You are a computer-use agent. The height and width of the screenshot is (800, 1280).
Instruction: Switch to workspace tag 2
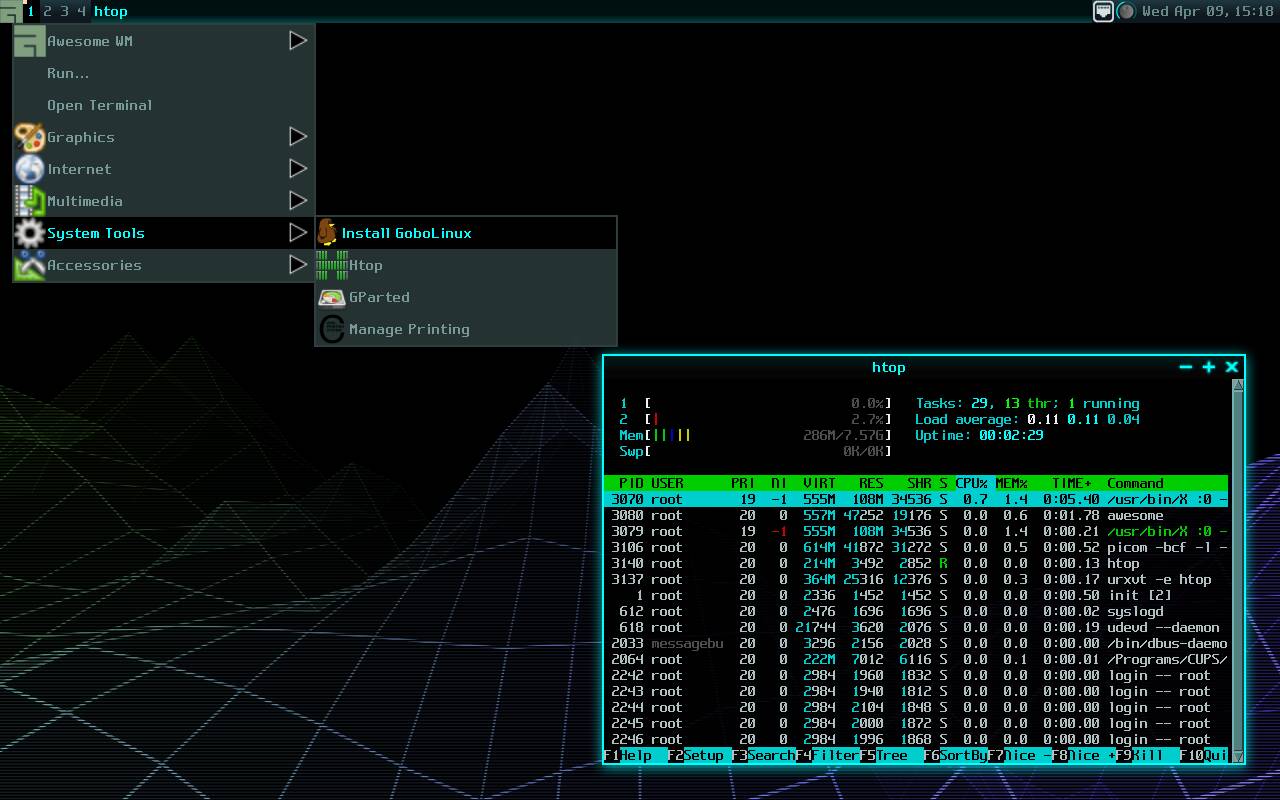(x=47, y=11)
